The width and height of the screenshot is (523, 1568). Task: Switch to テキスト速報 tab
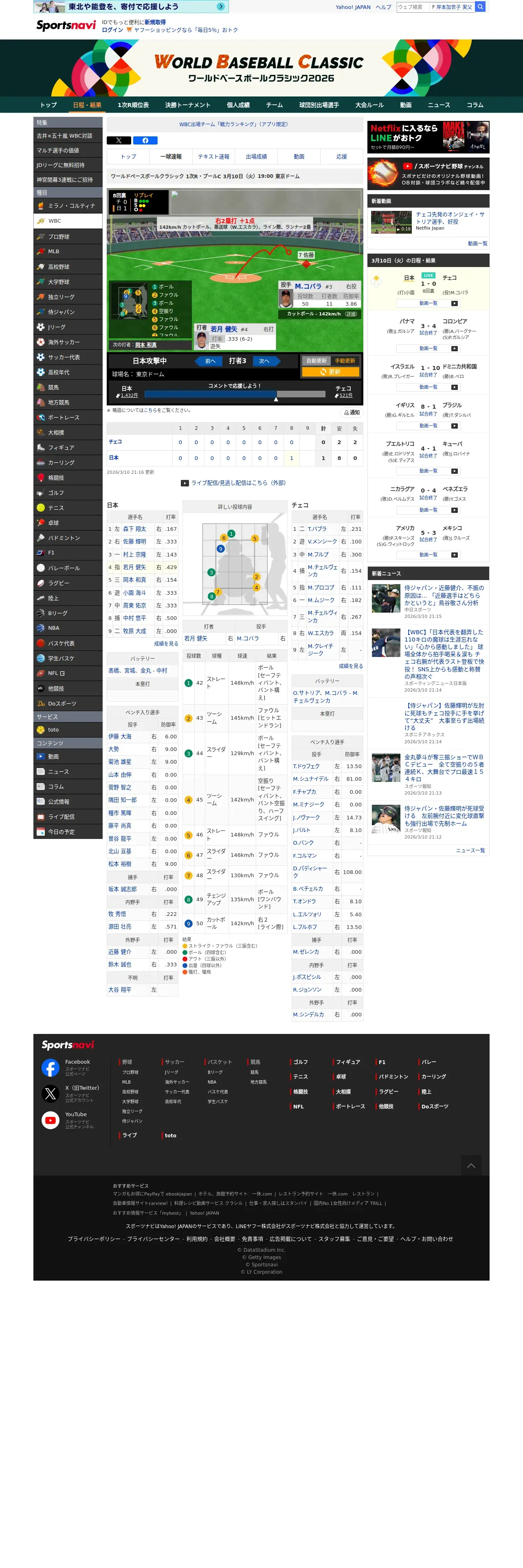(214, 156)
